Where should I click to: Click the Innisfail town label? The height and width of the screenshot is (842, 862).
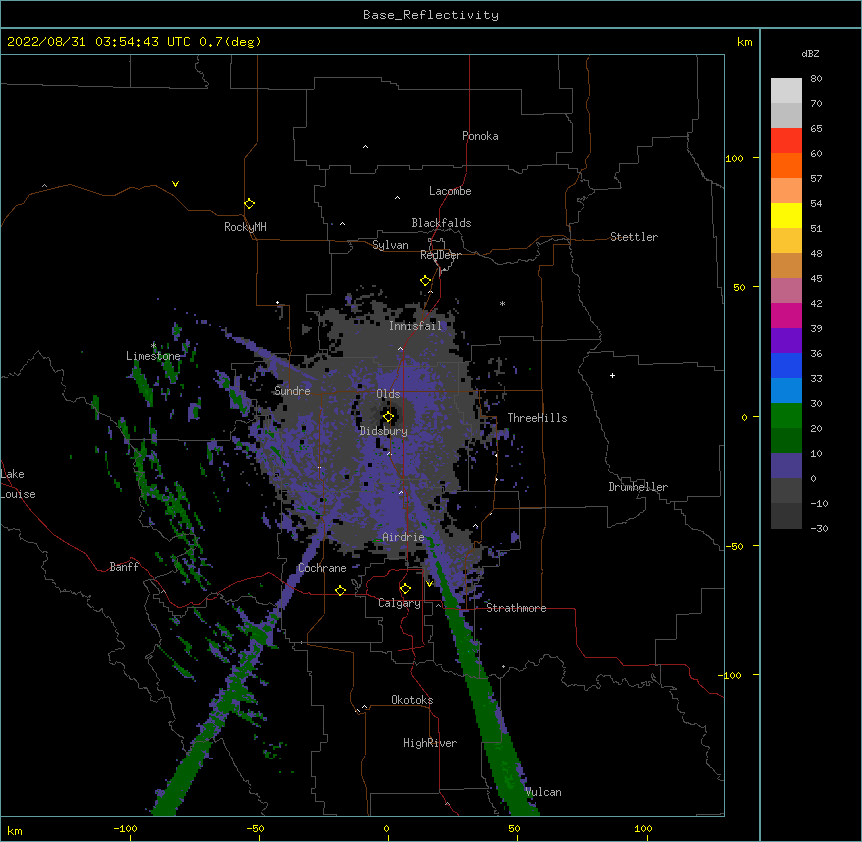click(415, 326)
